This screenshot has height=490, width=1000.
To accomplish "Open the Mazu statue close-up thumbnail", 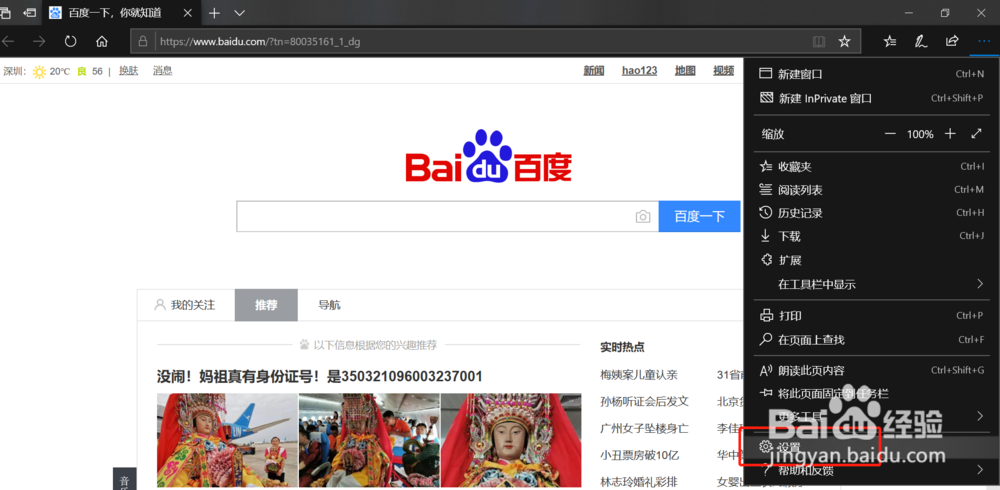I will pos(511,440).
